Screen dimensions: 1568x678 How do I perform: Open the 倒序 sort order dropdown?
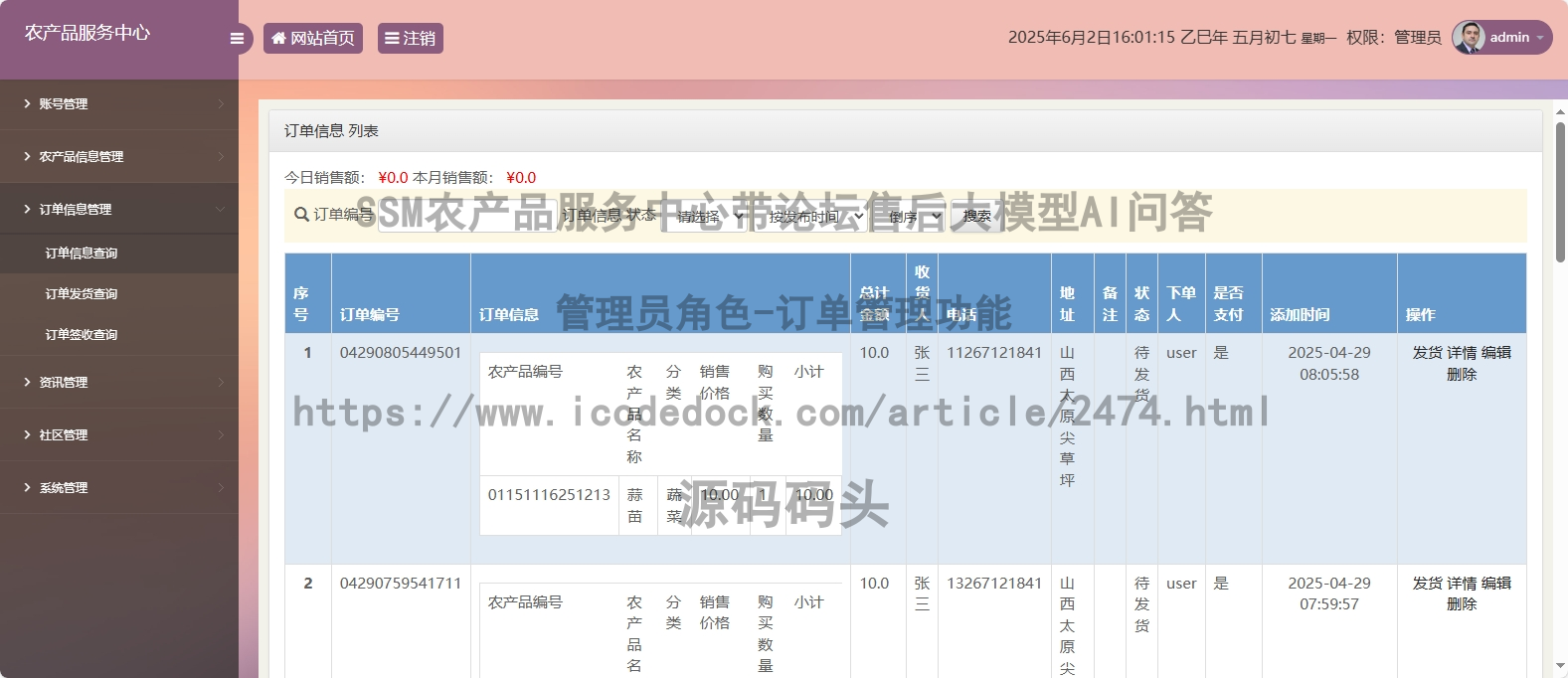(909, 216)
